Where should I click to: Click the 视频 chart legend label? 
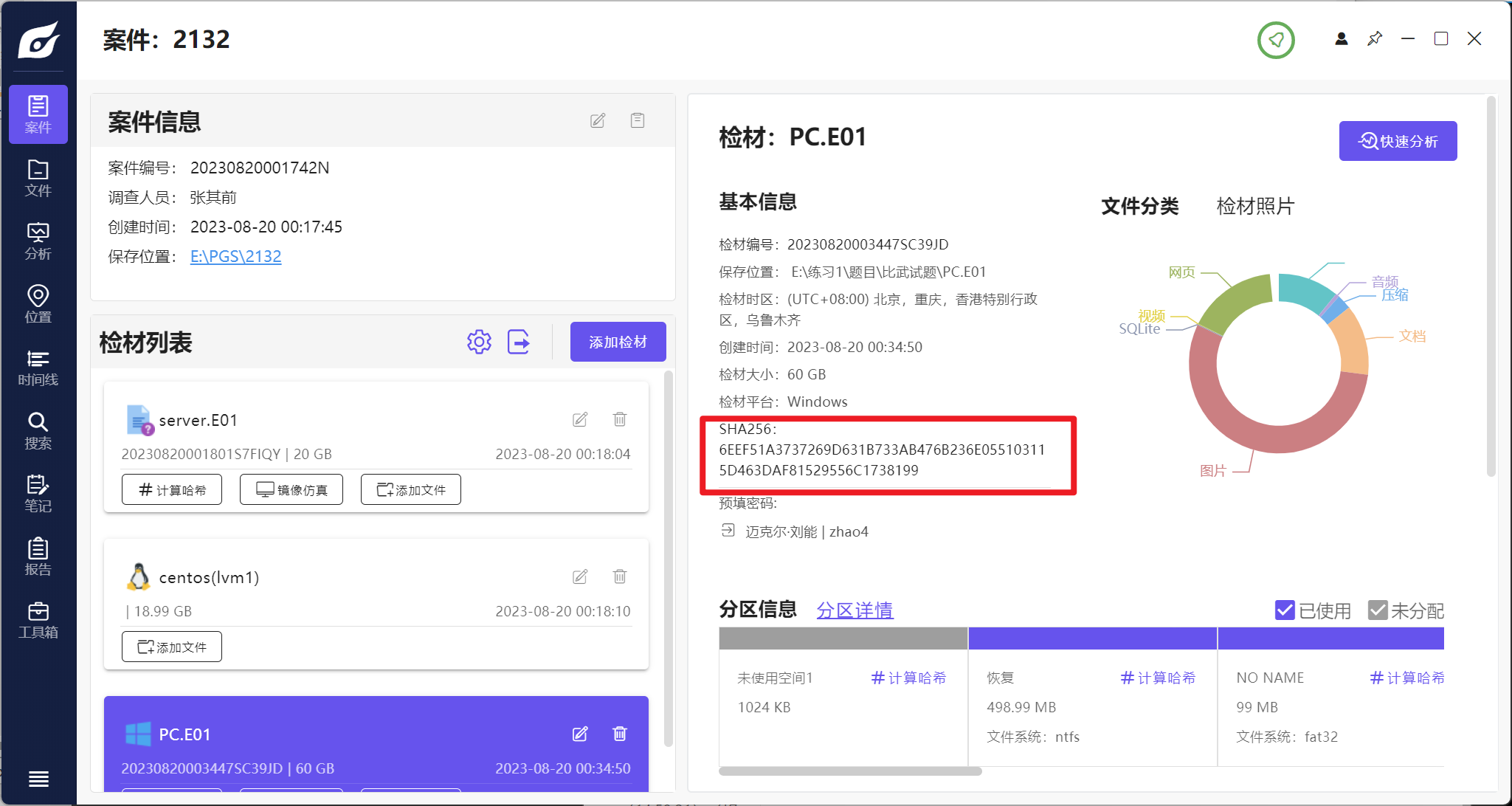pyautogui.click(x=1151, y=315)
